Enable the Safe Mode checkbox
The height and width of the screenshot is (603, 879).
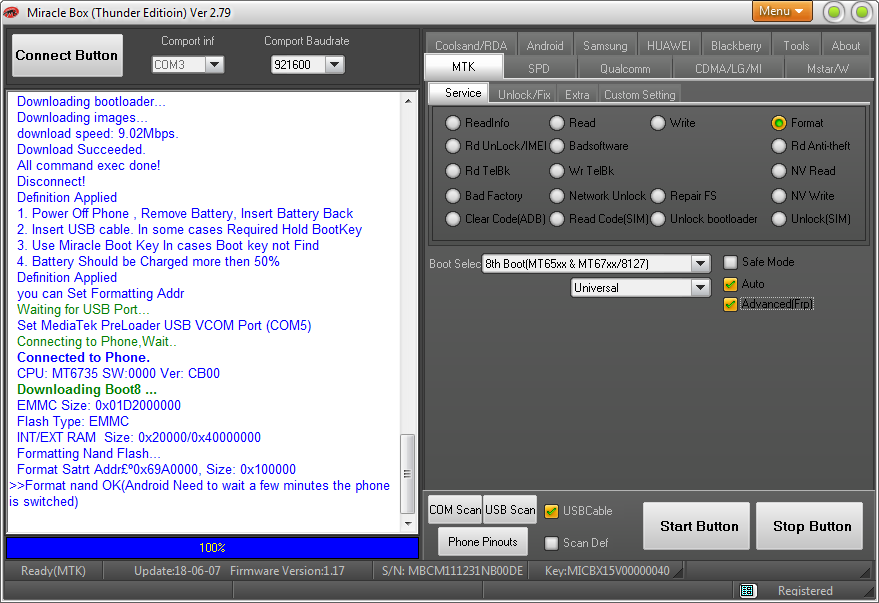coord(730,262)
